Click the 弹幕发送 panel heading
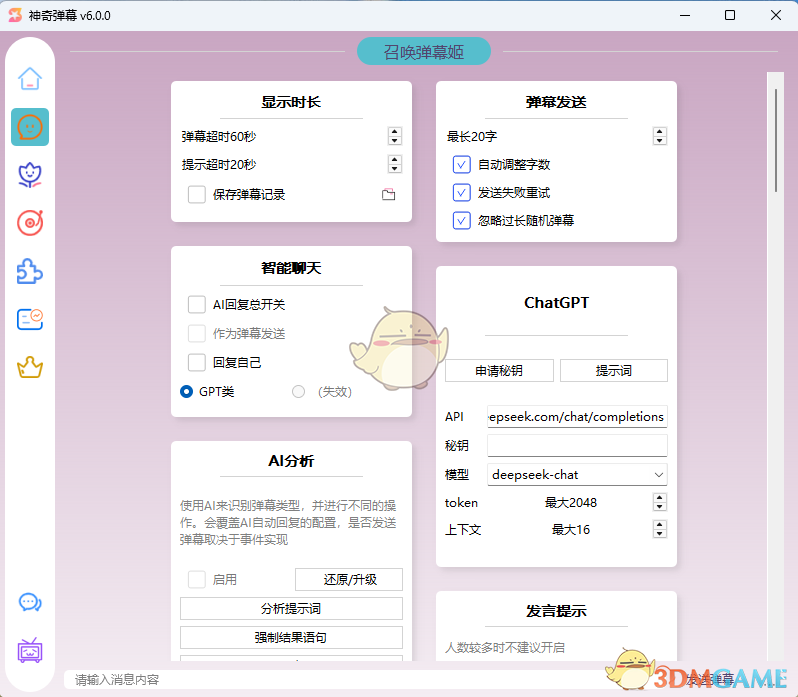The height and width of the screenshot is (697, 798). (x=556, y=102)
